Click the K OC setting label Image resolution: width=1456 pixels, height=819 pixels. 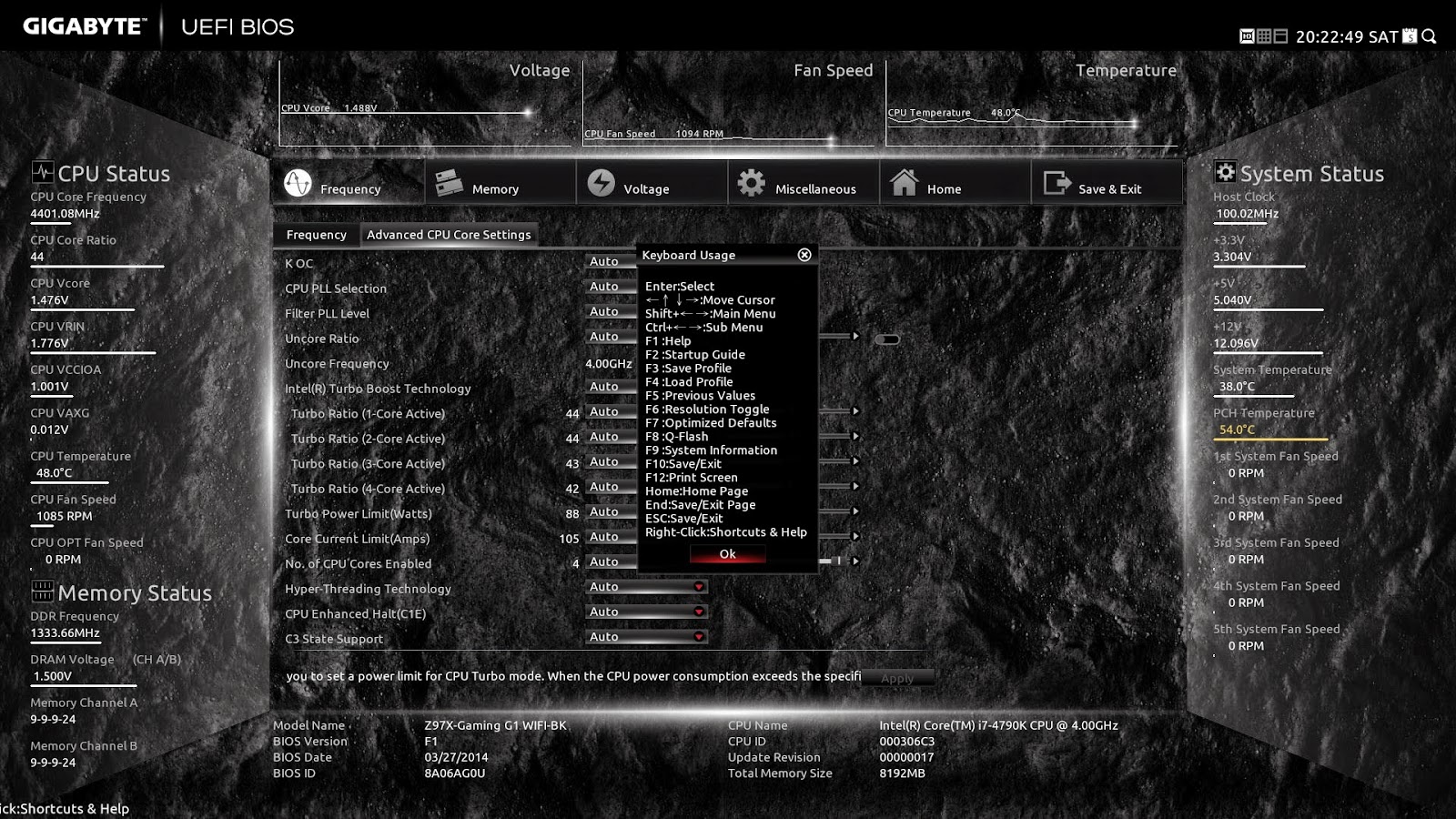tap(298, 263)
